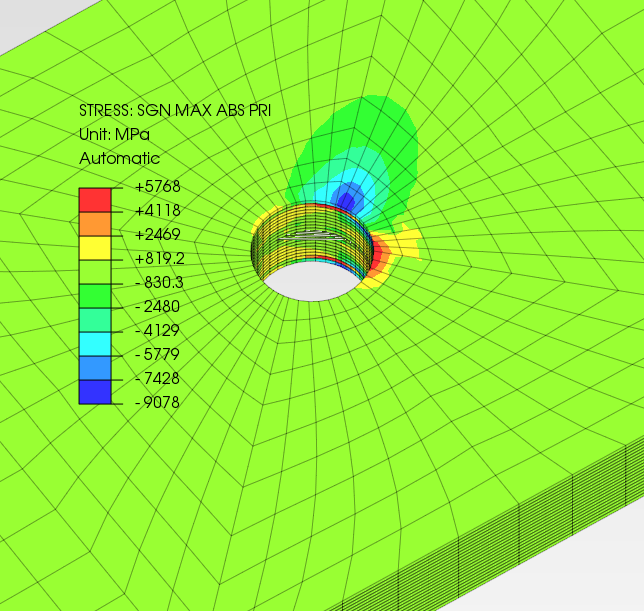Viewport: 644px width, 611px height.
Task: Click the +5768 maximum legend value
Action: pos(158,186)
